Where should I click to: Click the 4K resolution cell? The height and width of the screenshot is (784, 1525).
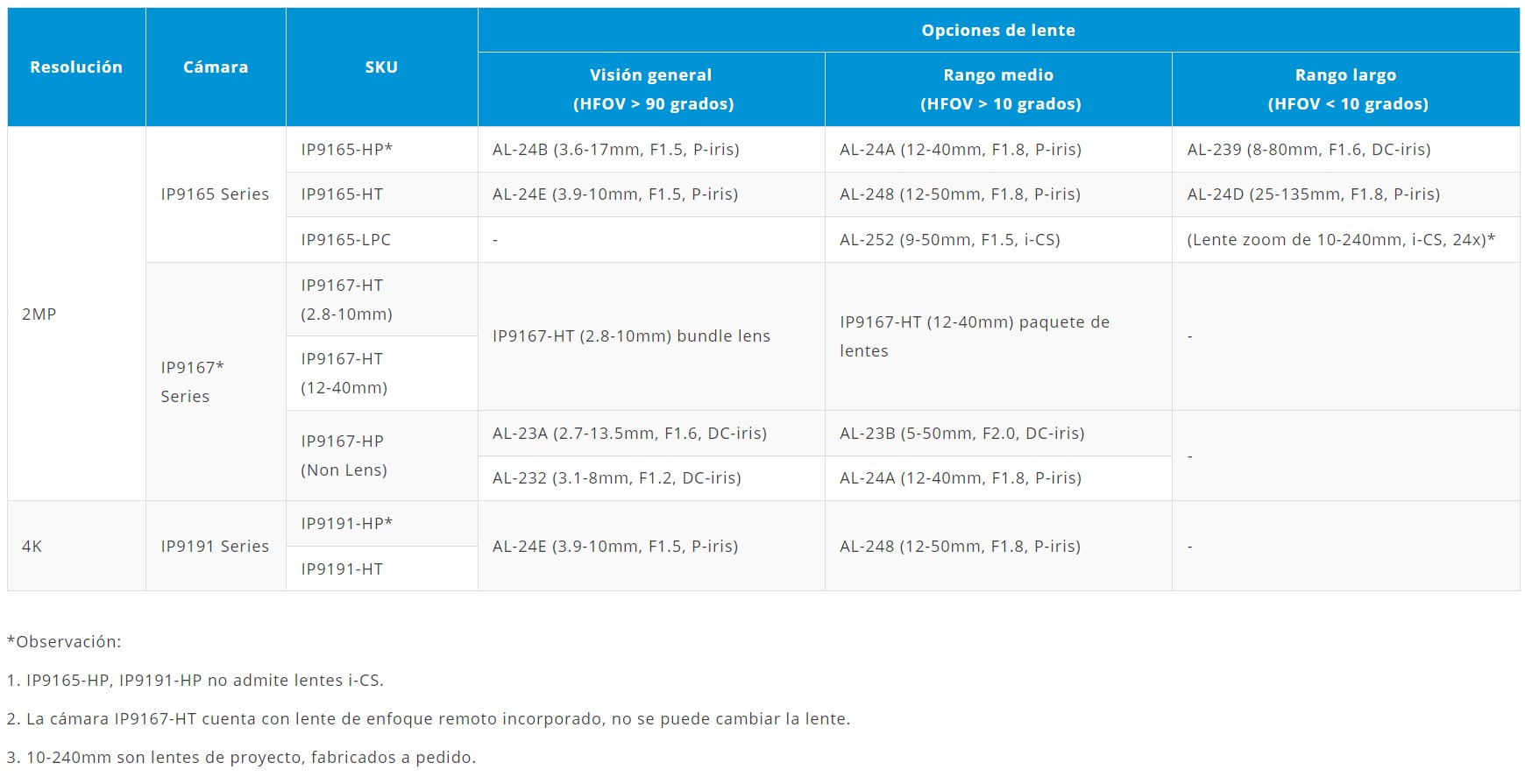[x=32, y=547]
